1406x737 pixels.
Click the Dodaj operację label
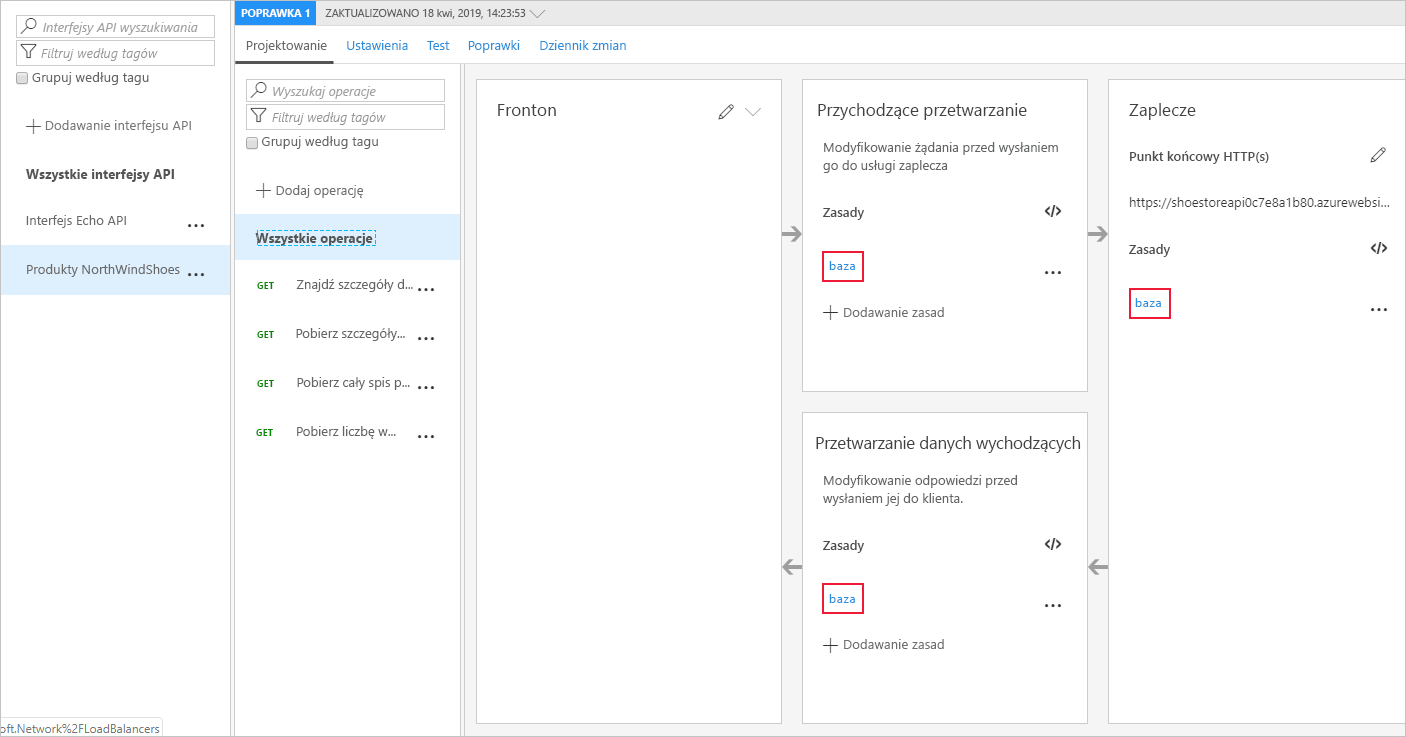pyautogui.click(x=319, y=190)
